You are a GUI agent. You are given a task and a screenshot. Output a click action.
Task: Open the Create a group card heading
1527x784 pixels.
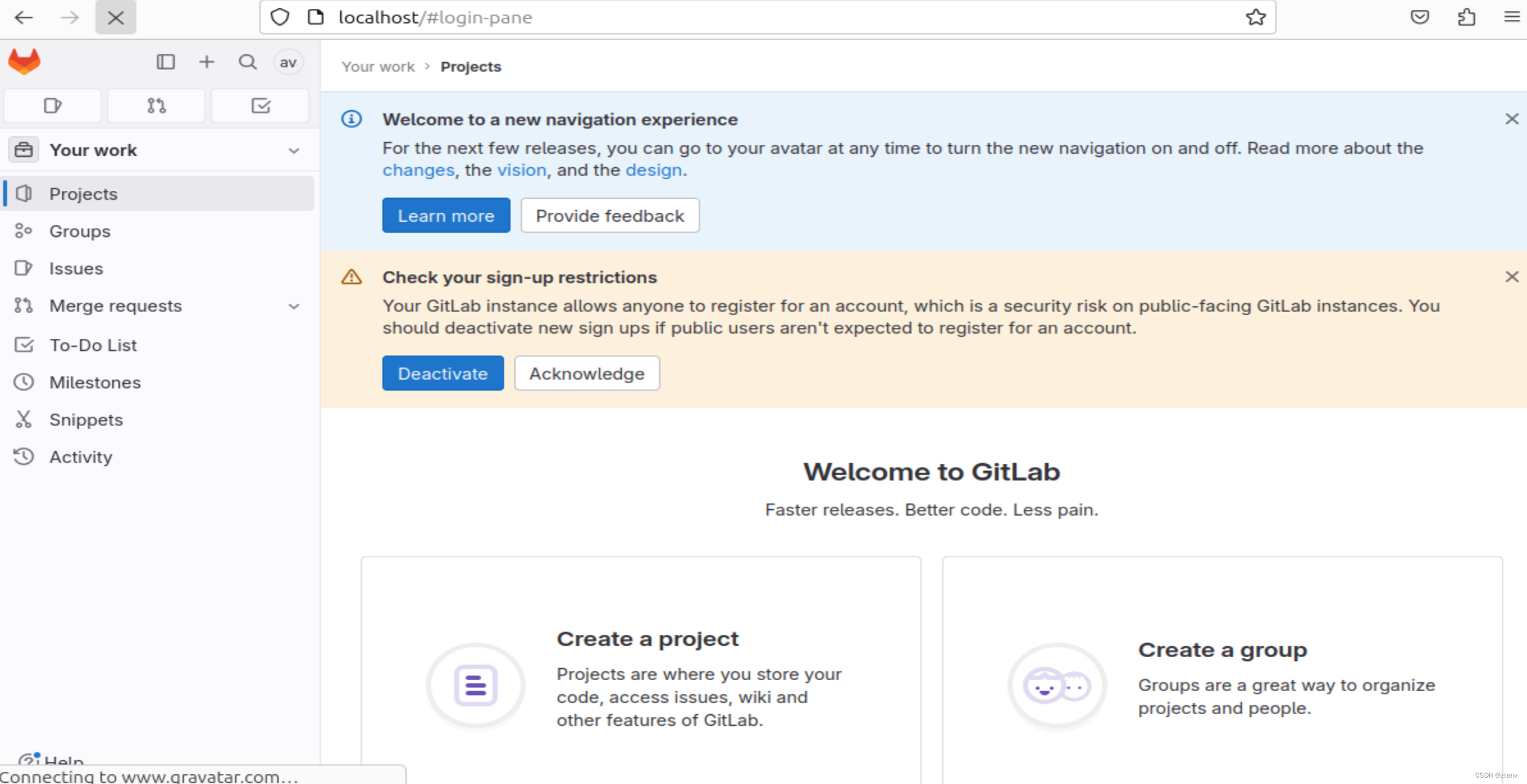coord(1222,650)
